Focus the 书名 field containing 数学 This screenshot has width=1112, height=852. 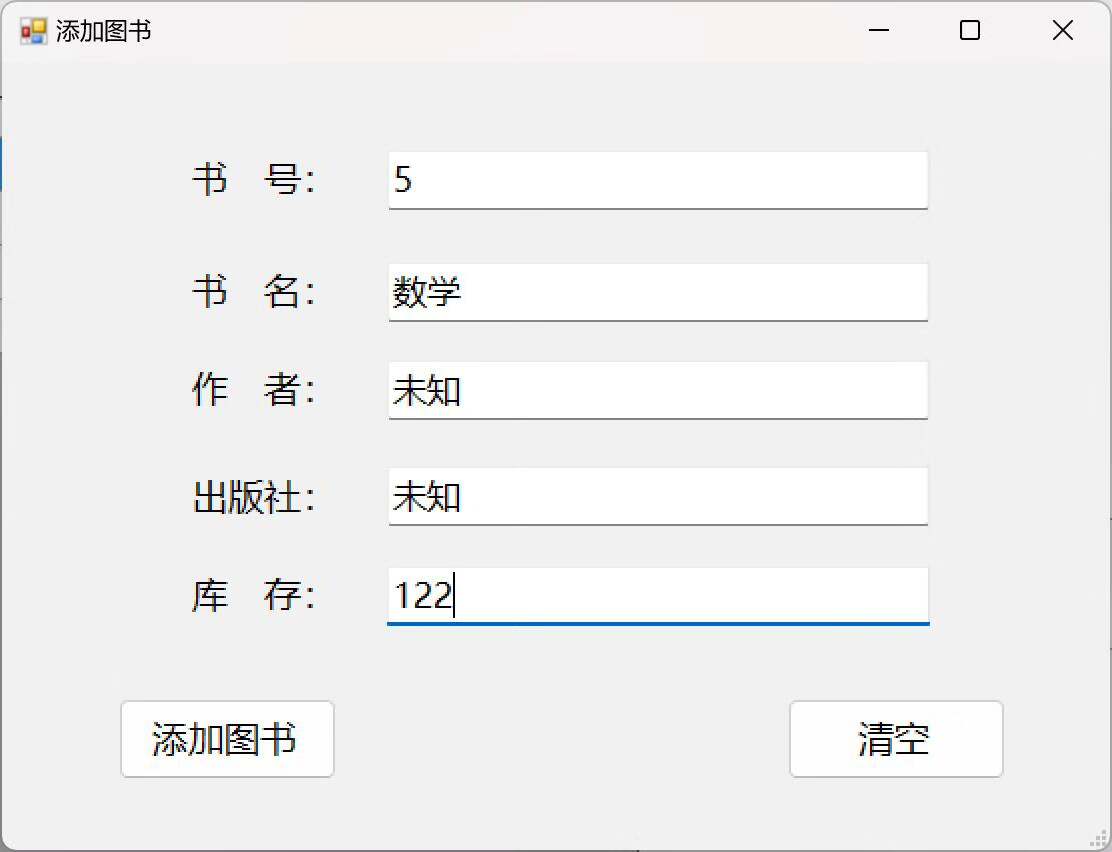coord(657,292)
